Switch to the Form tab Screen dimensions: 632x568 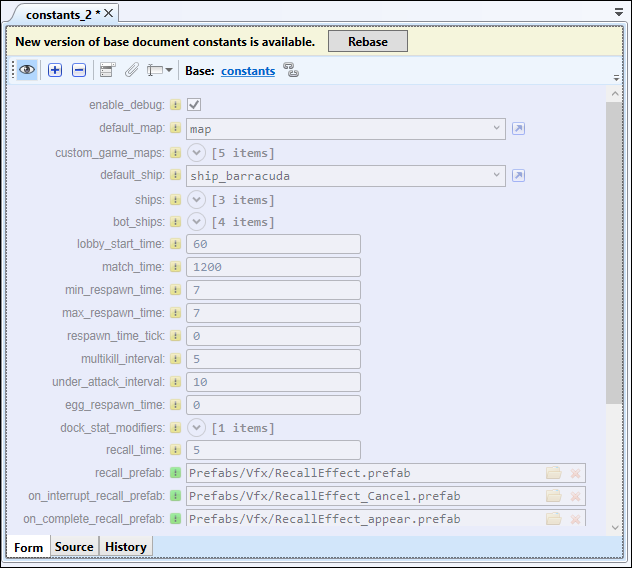tap(28, 547)
